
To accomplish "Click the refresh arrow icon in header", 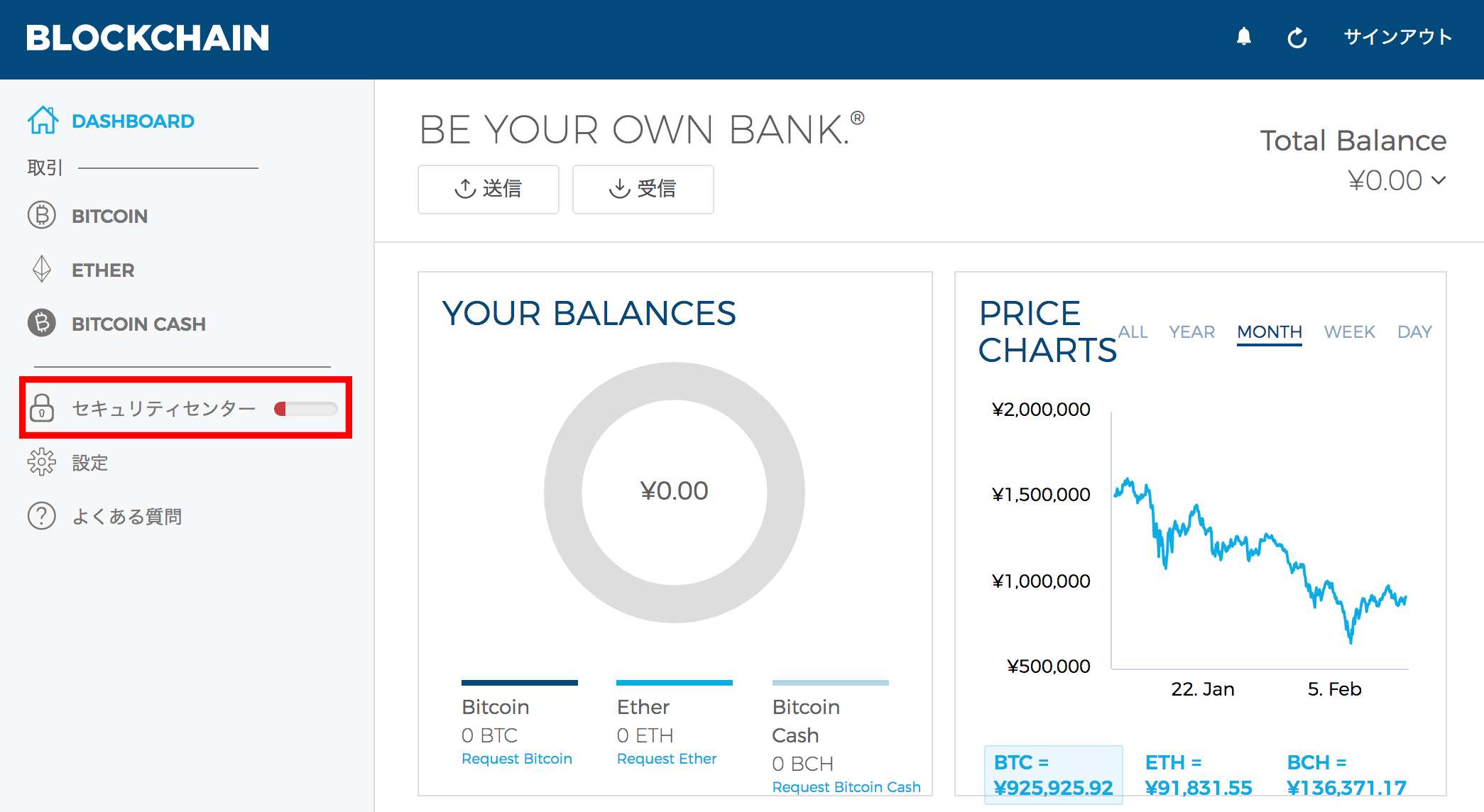I will point(1297,38).
